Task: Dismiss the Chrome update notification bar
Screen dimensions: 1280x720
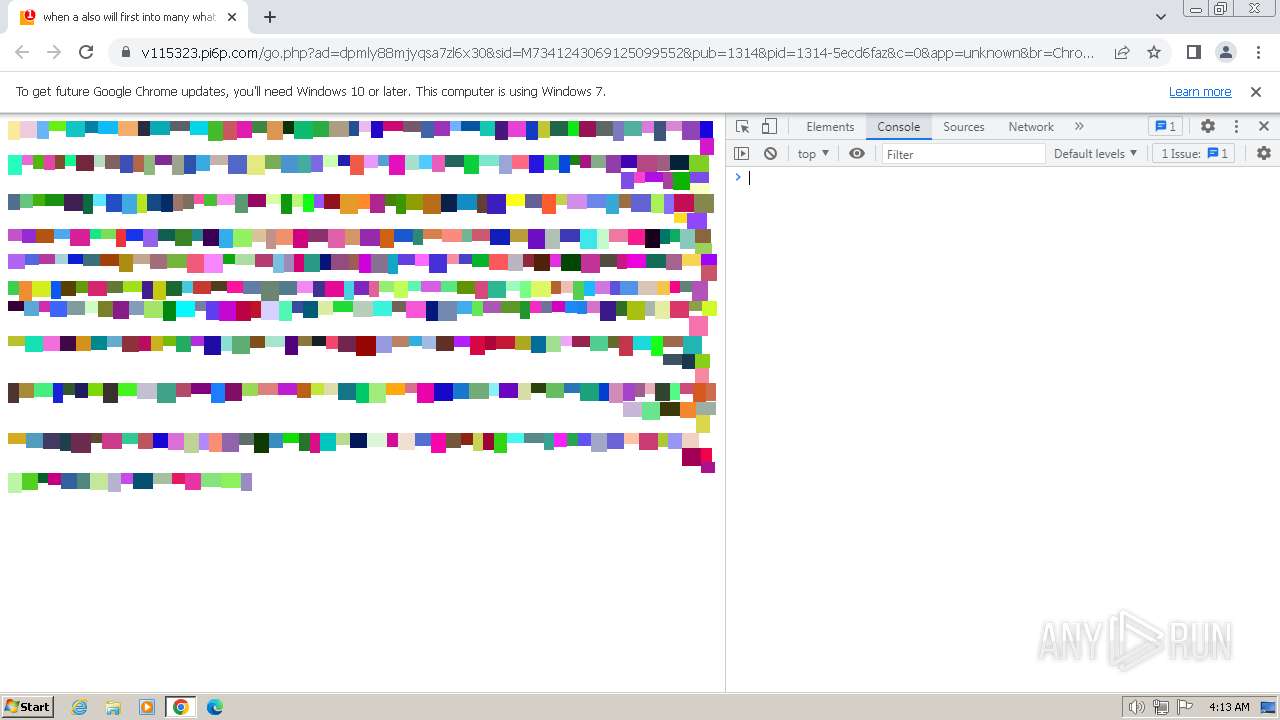Action: [x=1256, y=91]
